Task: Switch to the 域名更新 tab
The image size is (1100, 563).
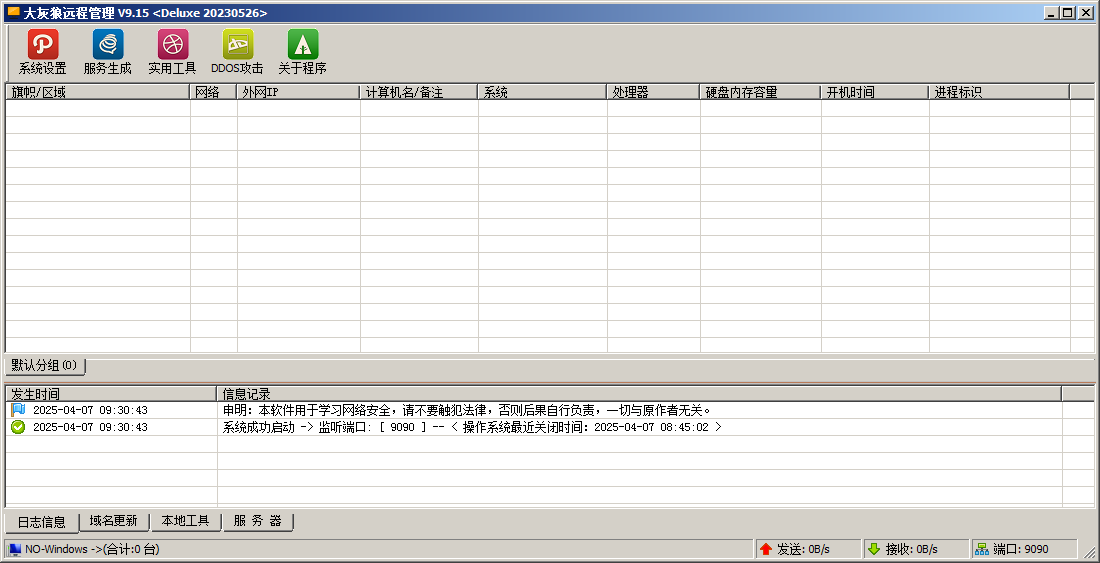Action: coord(113,521)
